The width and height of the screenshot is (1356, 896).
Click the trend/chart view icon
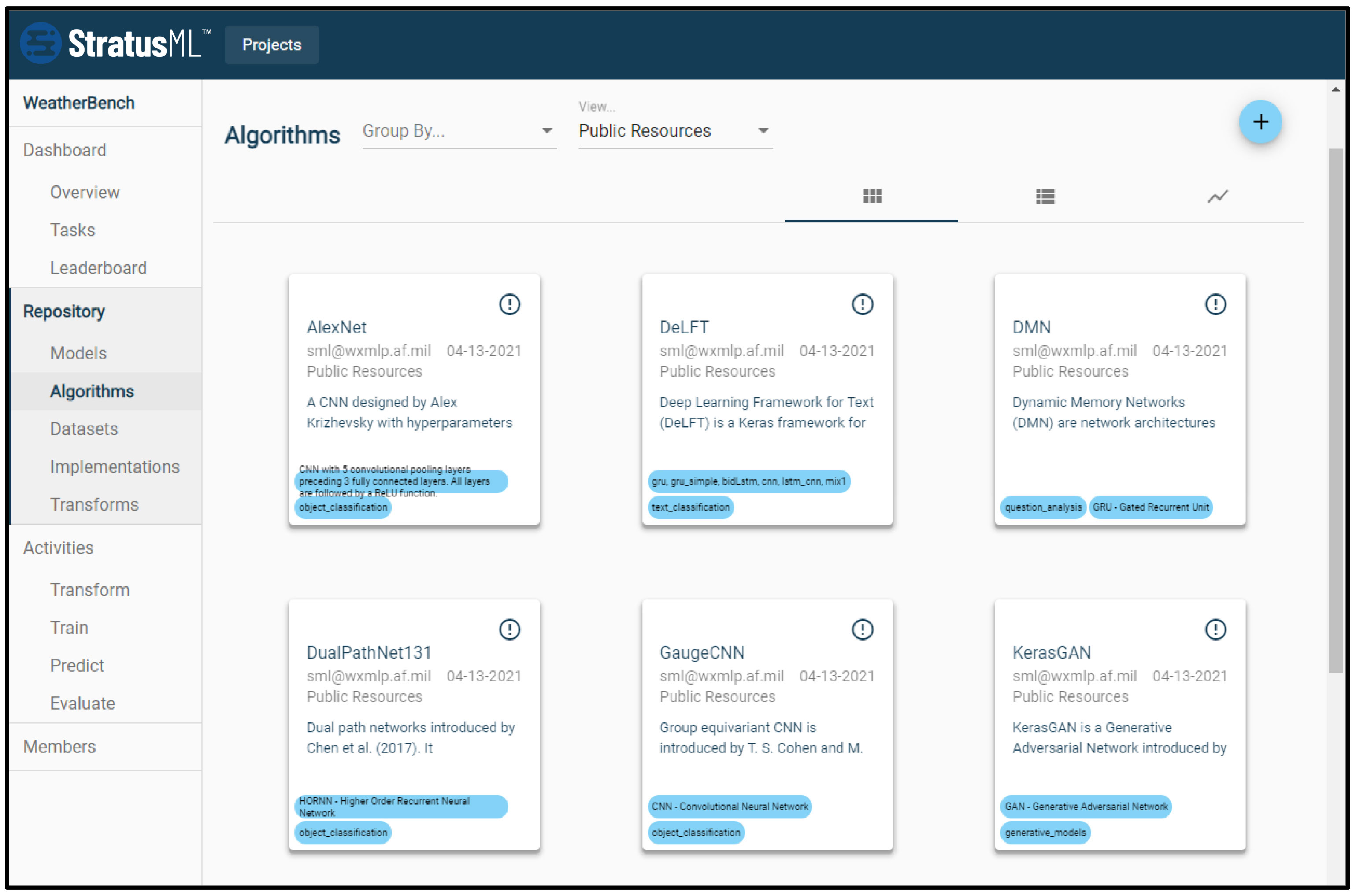click(1217, 195)
